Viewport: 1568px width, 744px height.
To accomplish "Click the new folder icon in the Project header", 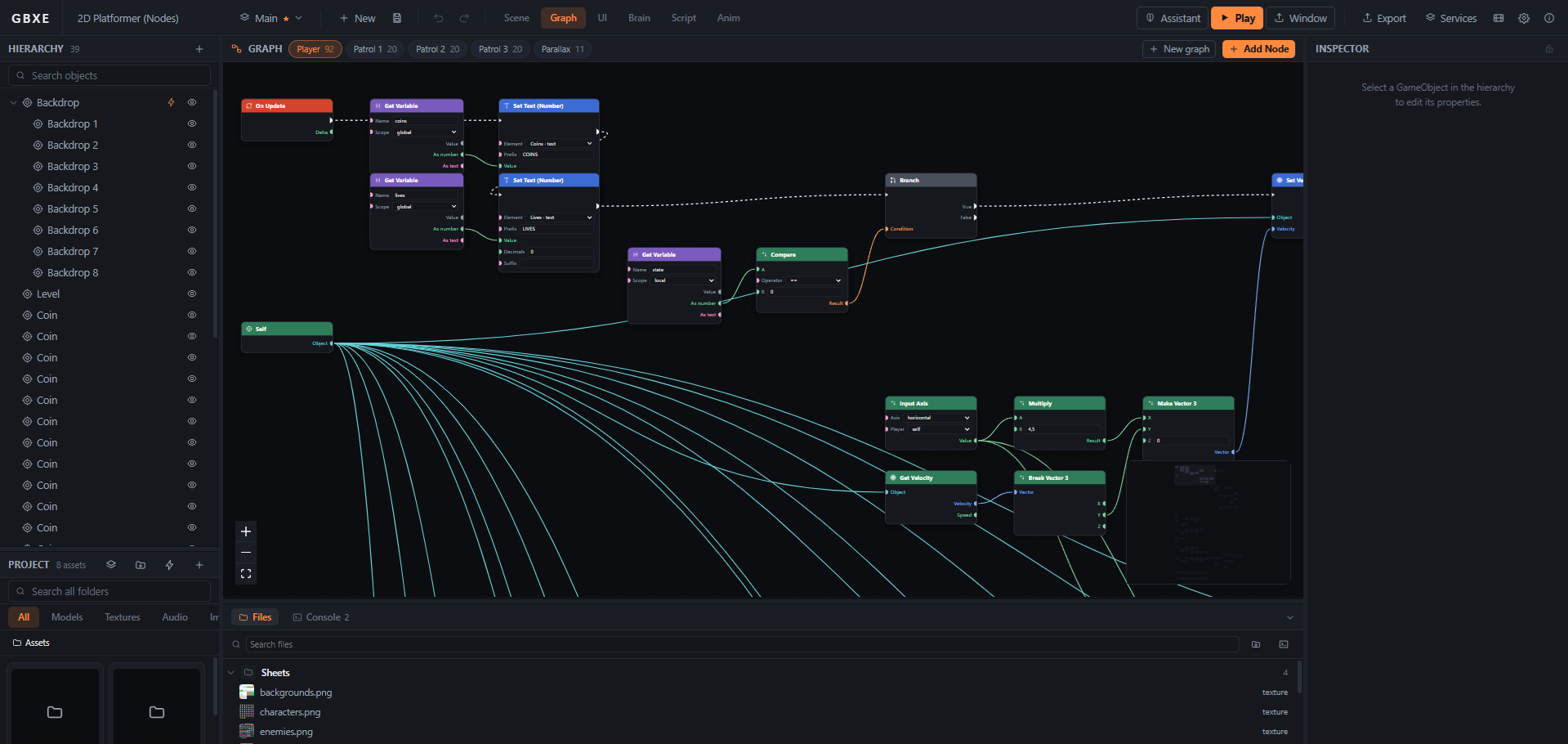I will coord(141,565).
